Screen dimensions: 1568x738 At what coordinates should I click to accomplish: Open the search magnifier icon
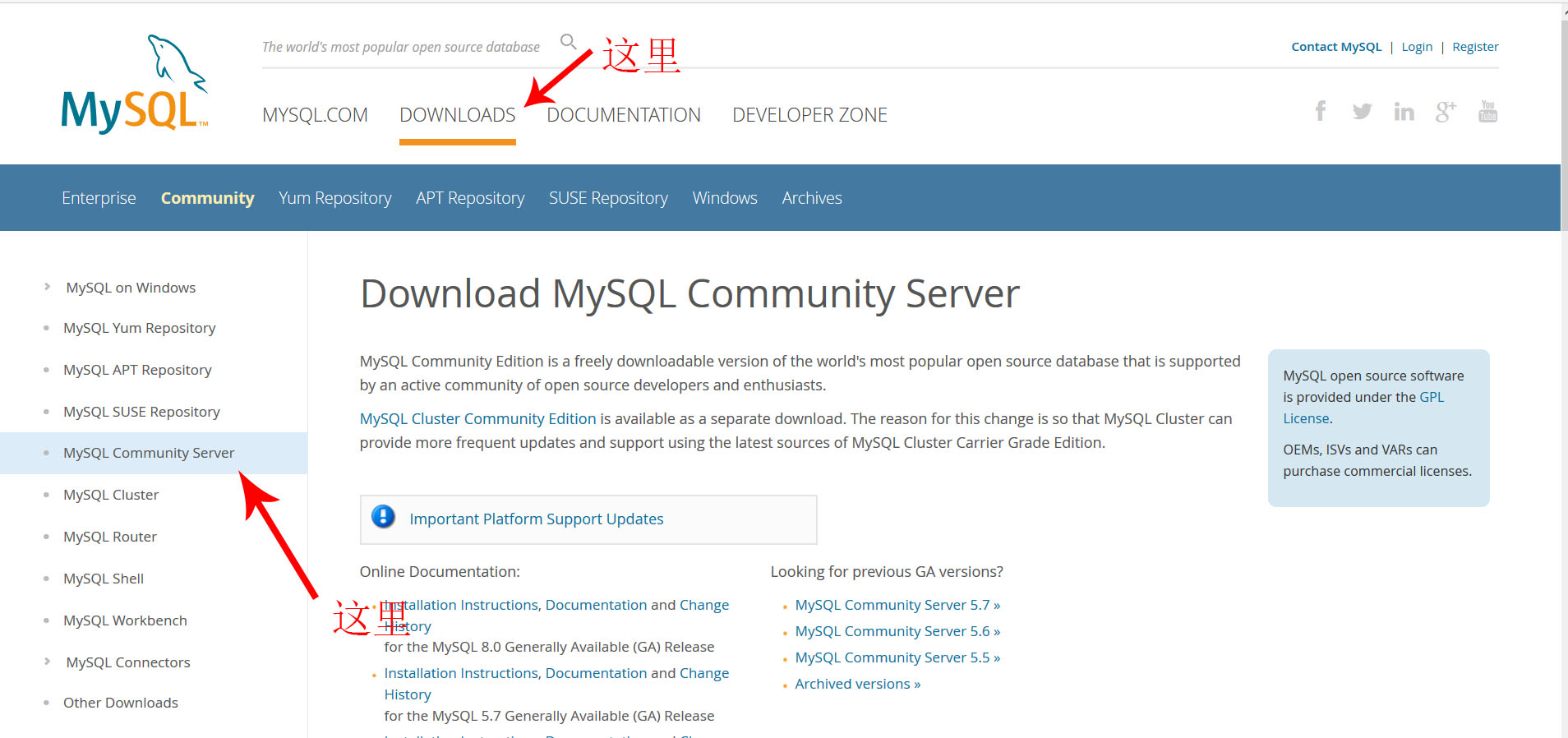pos(568,41)
